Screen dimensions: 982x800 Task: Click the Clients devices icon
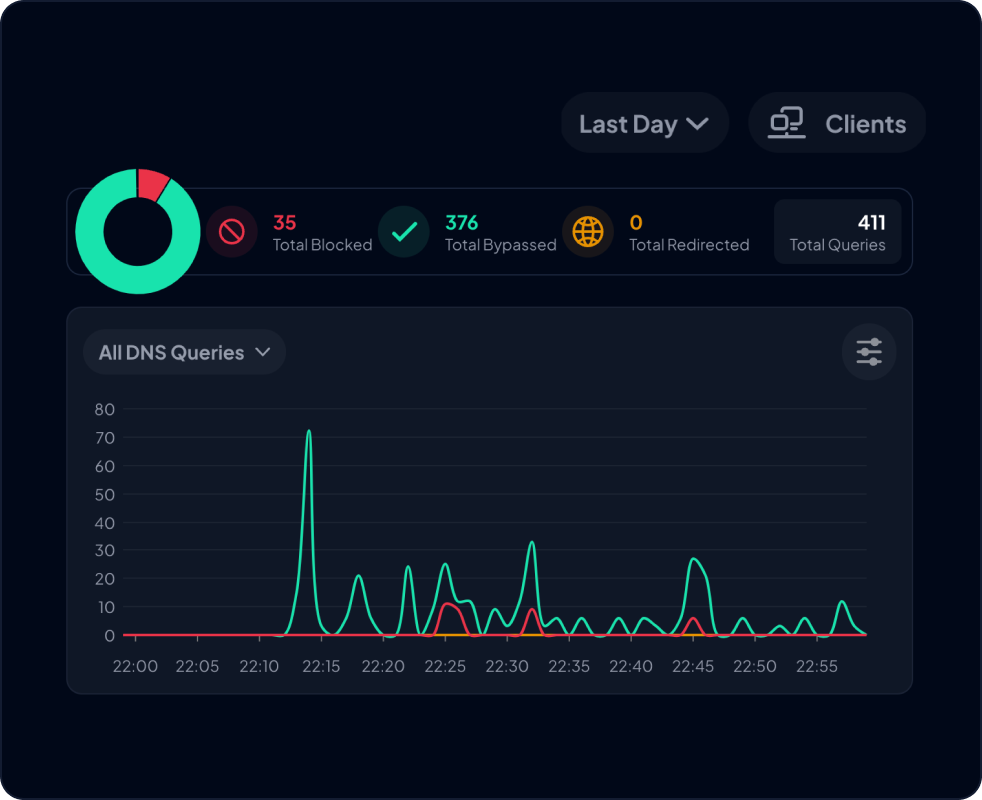(786, 123)
